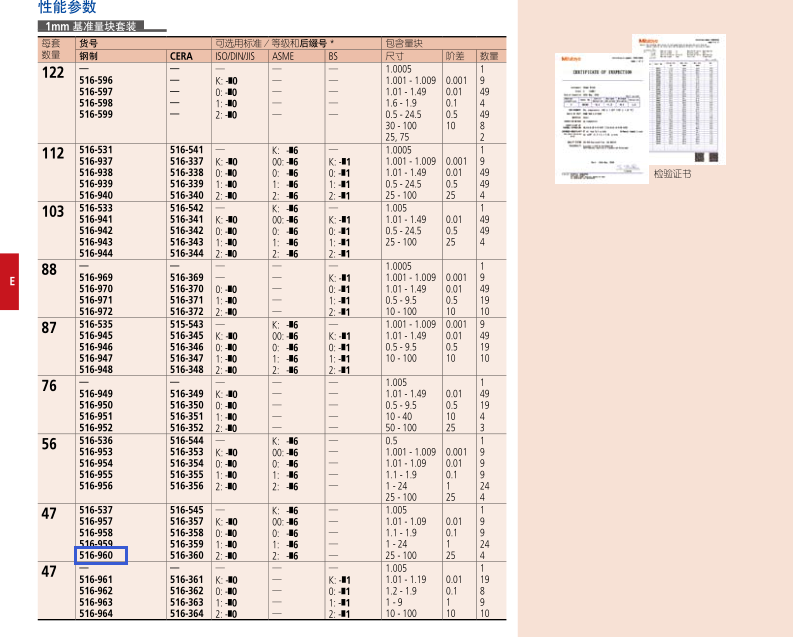This screenshot has width=793, height=637.
Task: Click the 钢制 column header
Action: (88, 56)
